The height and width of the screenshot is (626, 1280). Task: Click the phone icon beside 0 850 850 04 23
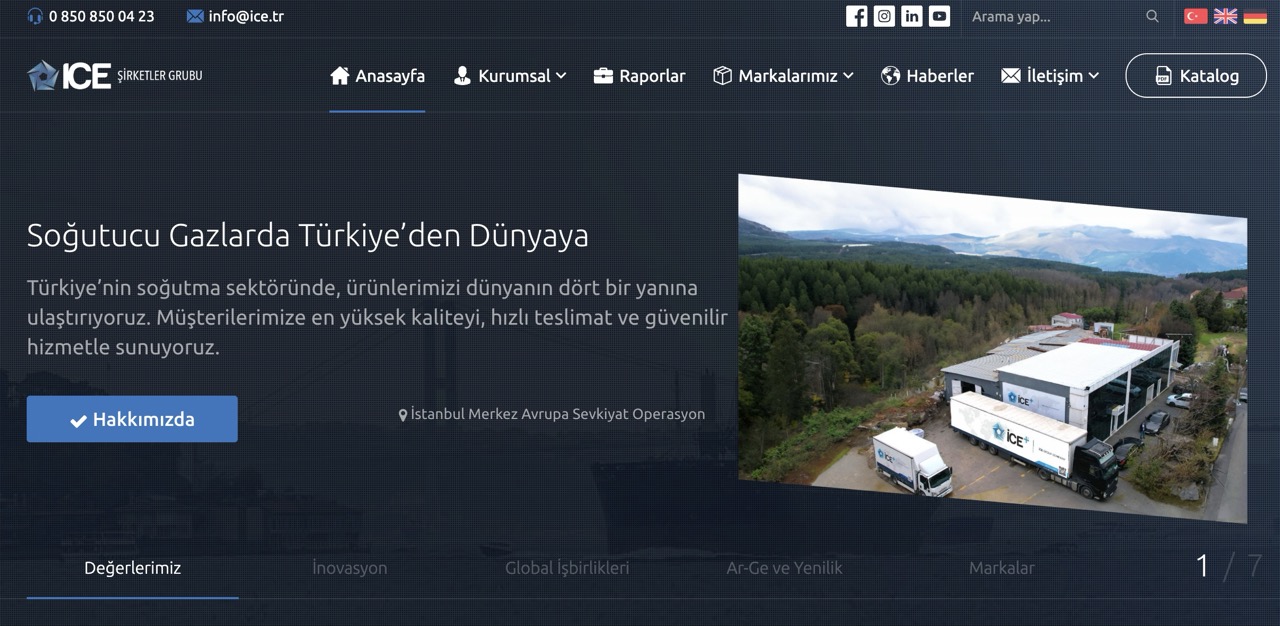click(36, 16)
